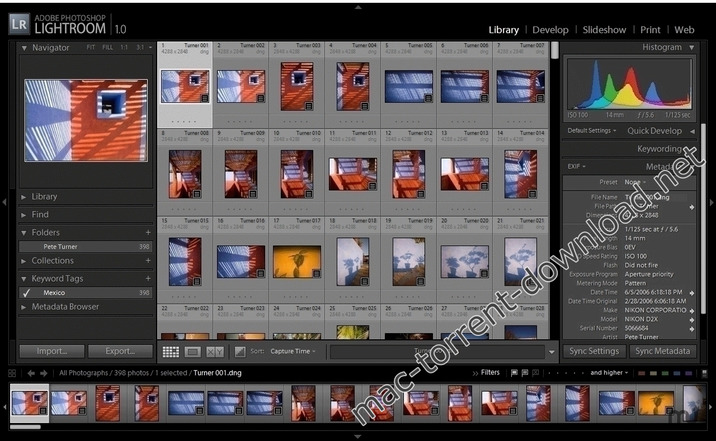Collapse the Keyword Tags panel
This screenshot has width=716, height=441.
[24, 278]
